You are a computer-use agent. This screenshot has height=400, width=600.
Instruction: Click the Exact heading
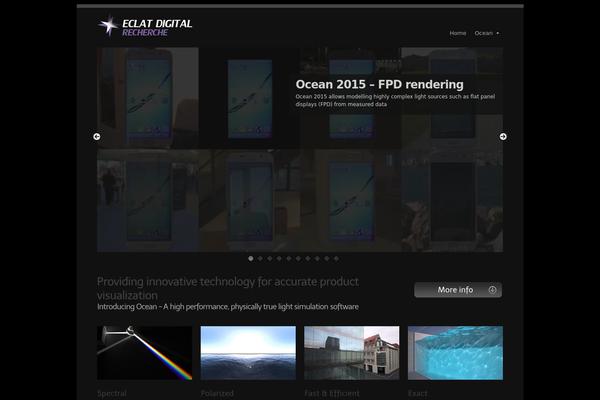click(x=417, y=393)
